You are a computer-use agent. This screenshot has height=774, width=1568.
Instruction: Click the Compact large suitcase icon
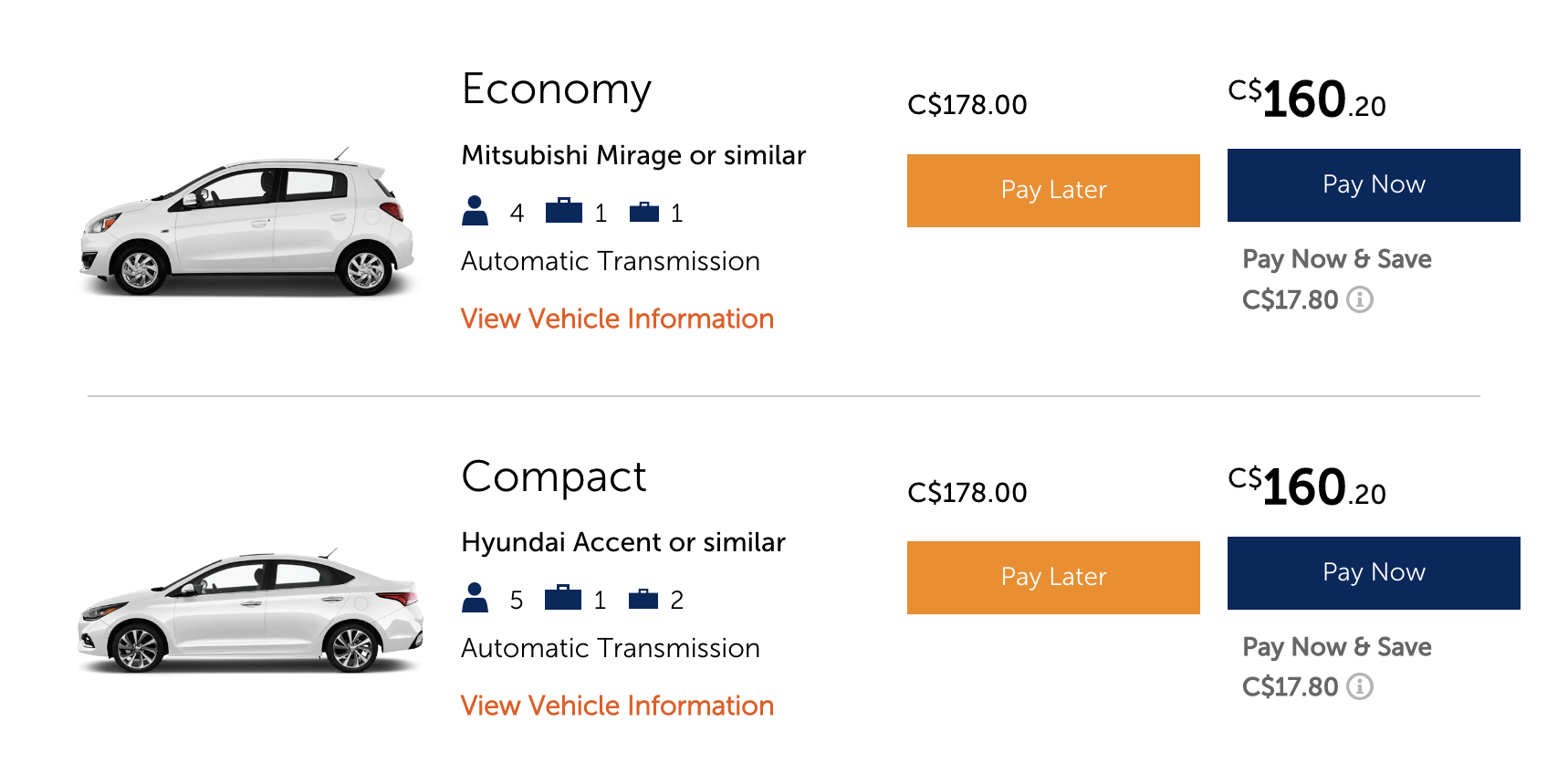(x=563, y=597)
